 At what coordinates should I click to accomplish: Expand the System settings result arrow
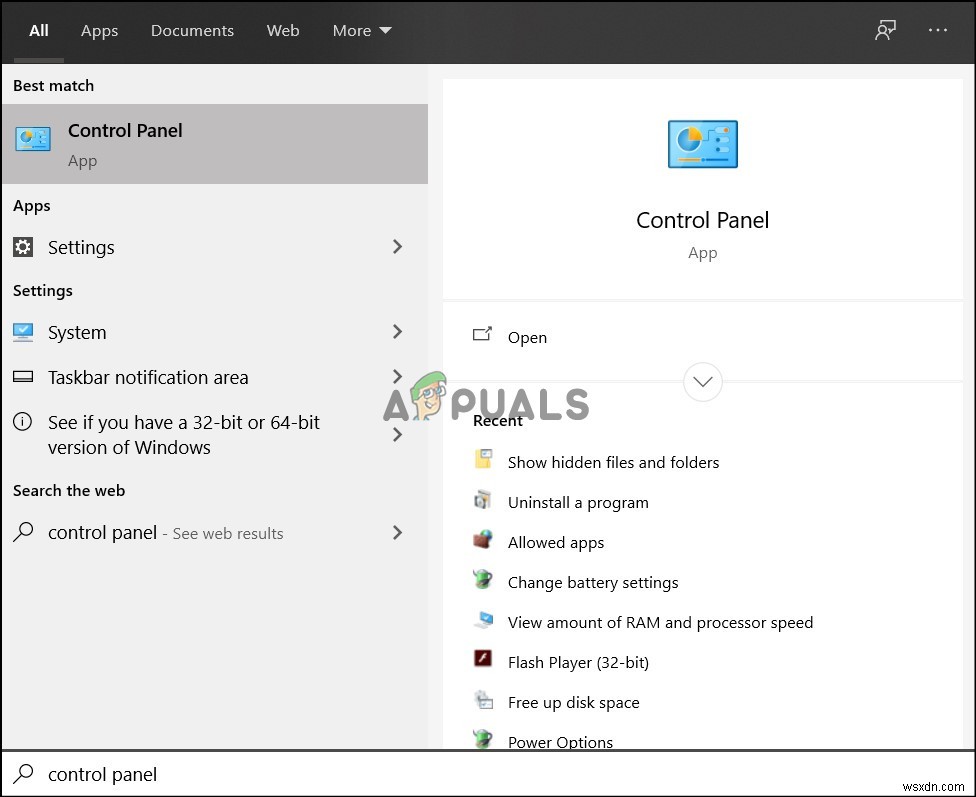[x=397, y=332]
